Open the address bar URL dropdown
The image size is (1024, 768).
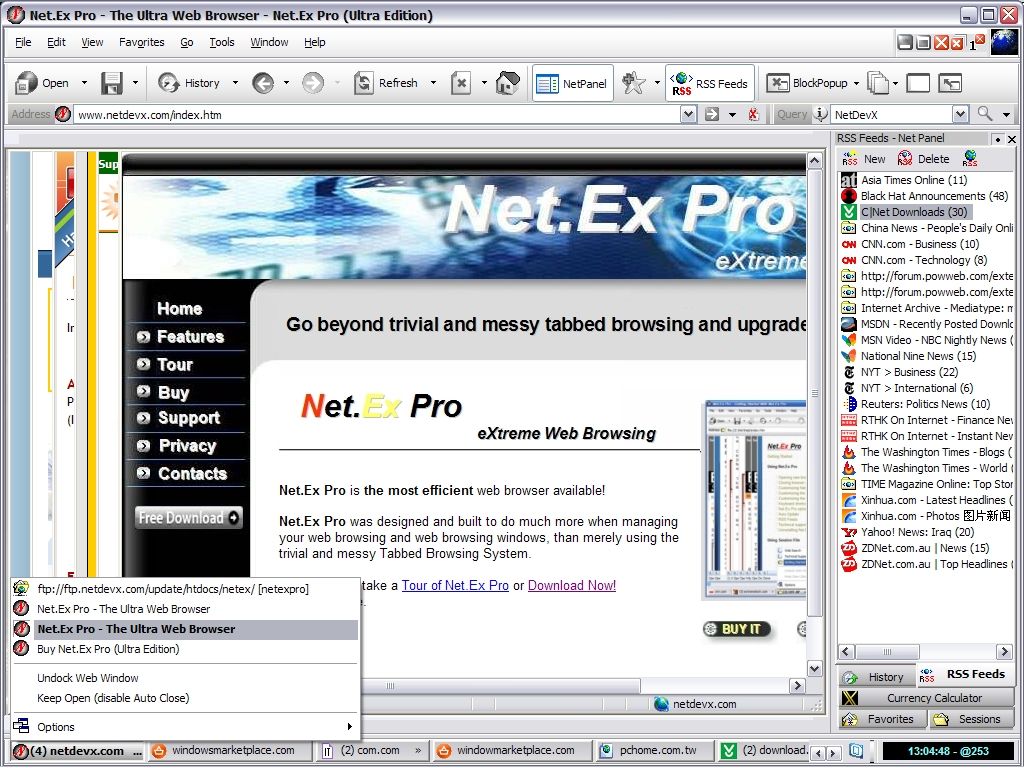688,114
